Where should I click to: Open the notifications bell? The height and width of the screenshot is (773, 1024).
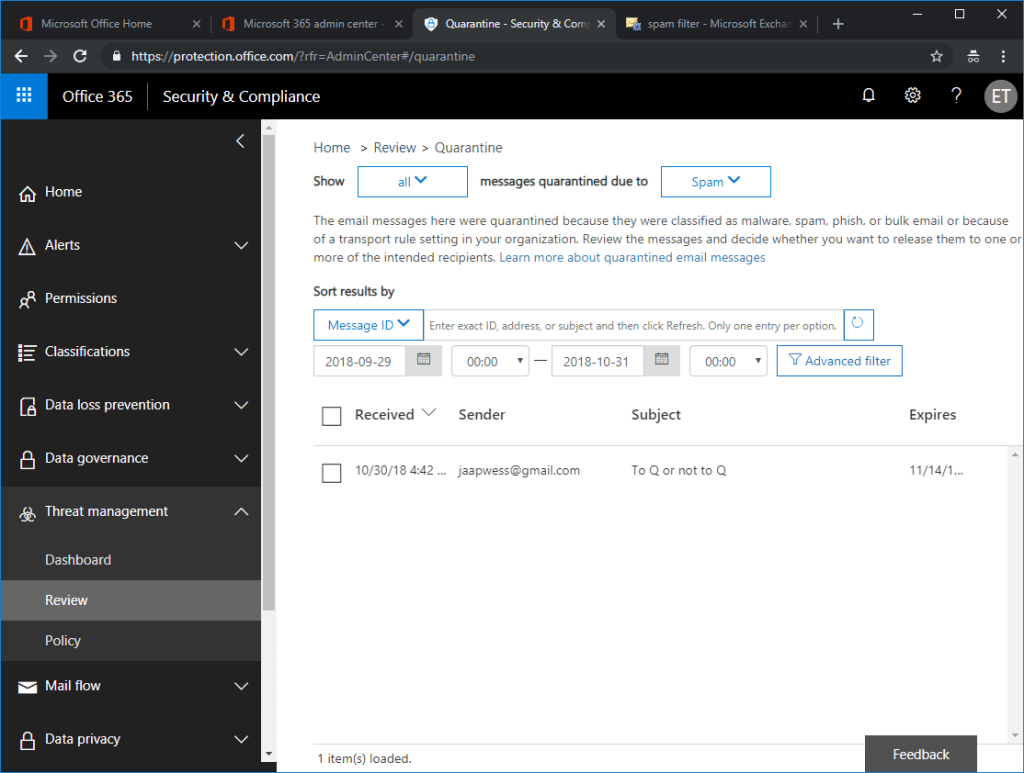pos(868,95)
